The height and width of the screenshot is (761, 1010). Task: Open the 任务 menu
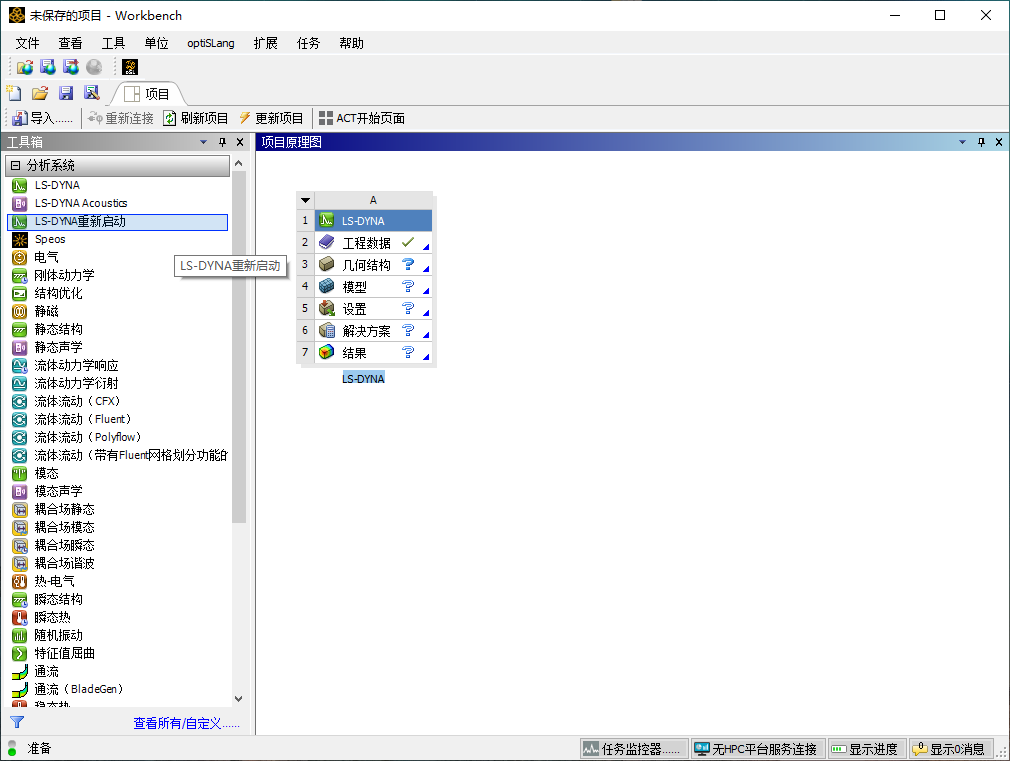click(308, 43)
